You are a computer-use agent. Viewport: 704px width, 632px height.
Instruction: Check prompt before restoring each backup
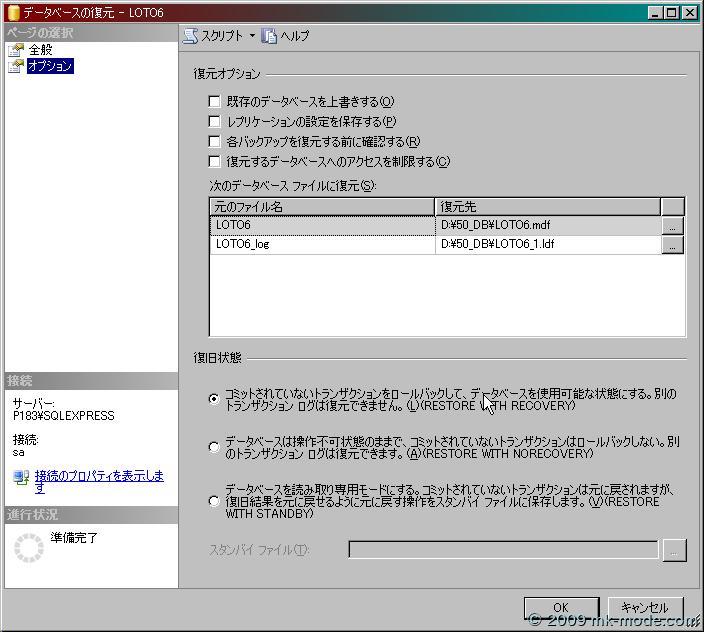click(x=214, y=141)
